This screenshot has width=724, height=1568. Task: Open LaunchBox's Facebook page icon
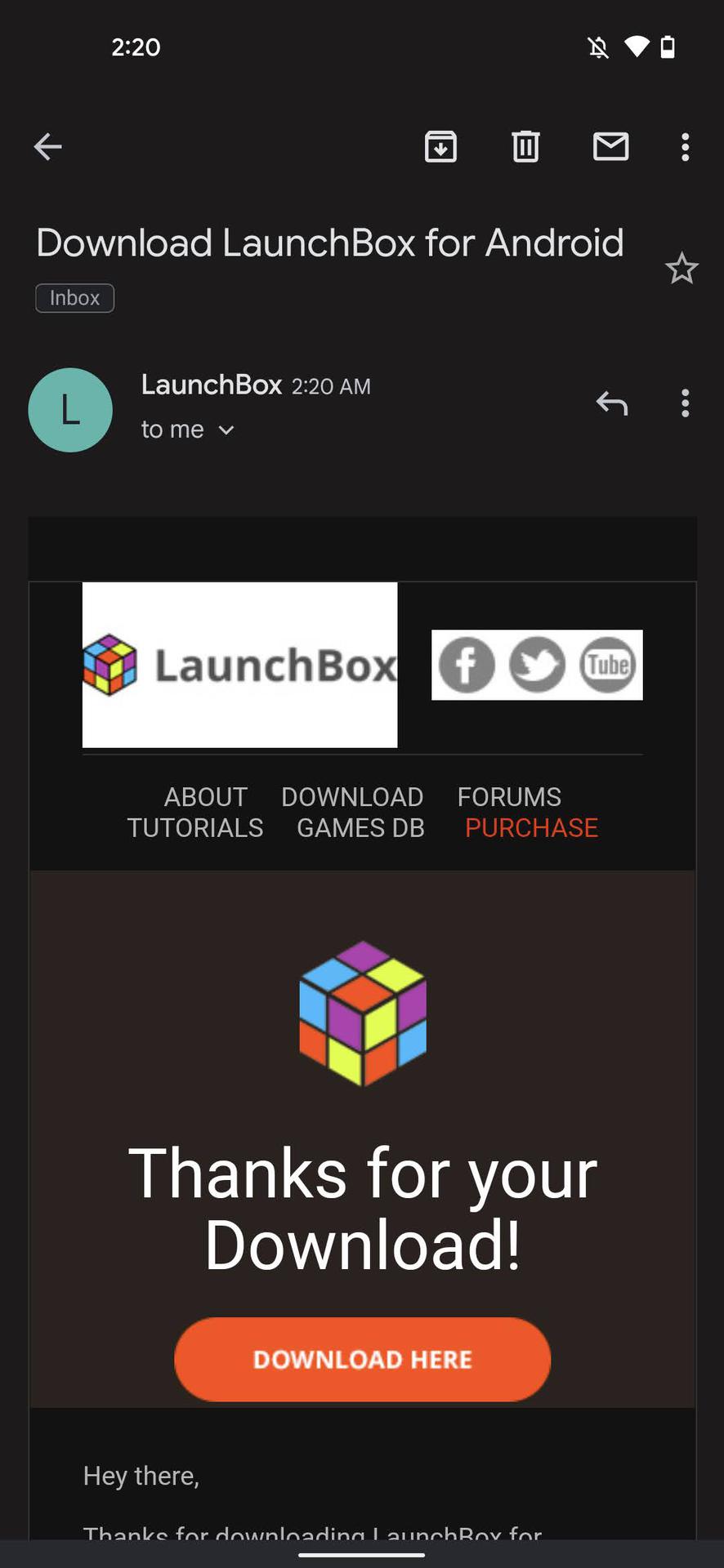[467, 665]
